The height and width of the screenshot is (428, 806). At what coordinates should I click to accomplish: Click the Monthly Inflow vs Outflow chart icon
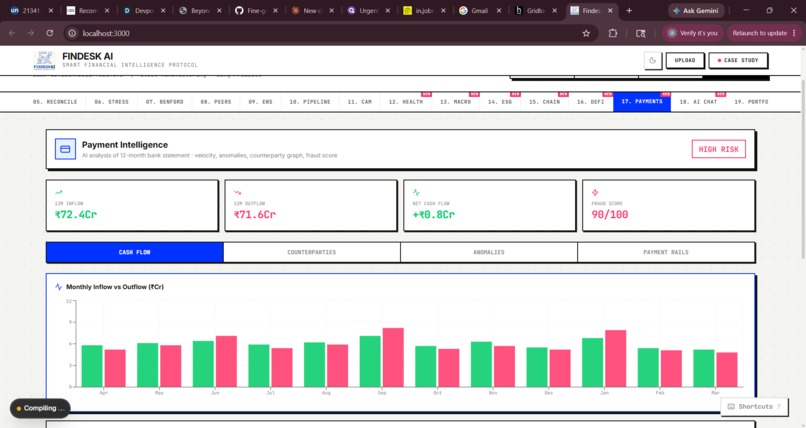click(59, 287)
